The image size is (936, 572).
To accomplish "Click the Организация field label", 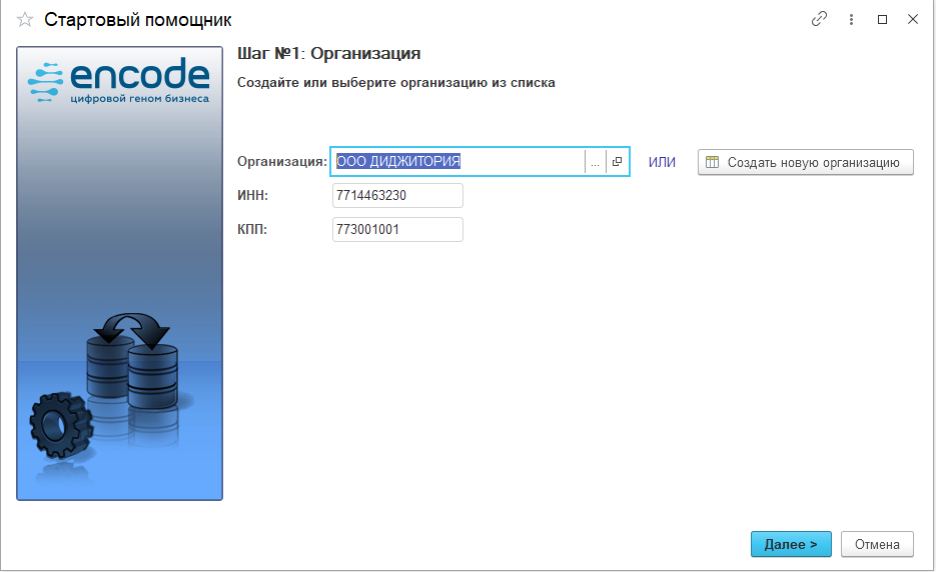I will click(281, 162).
